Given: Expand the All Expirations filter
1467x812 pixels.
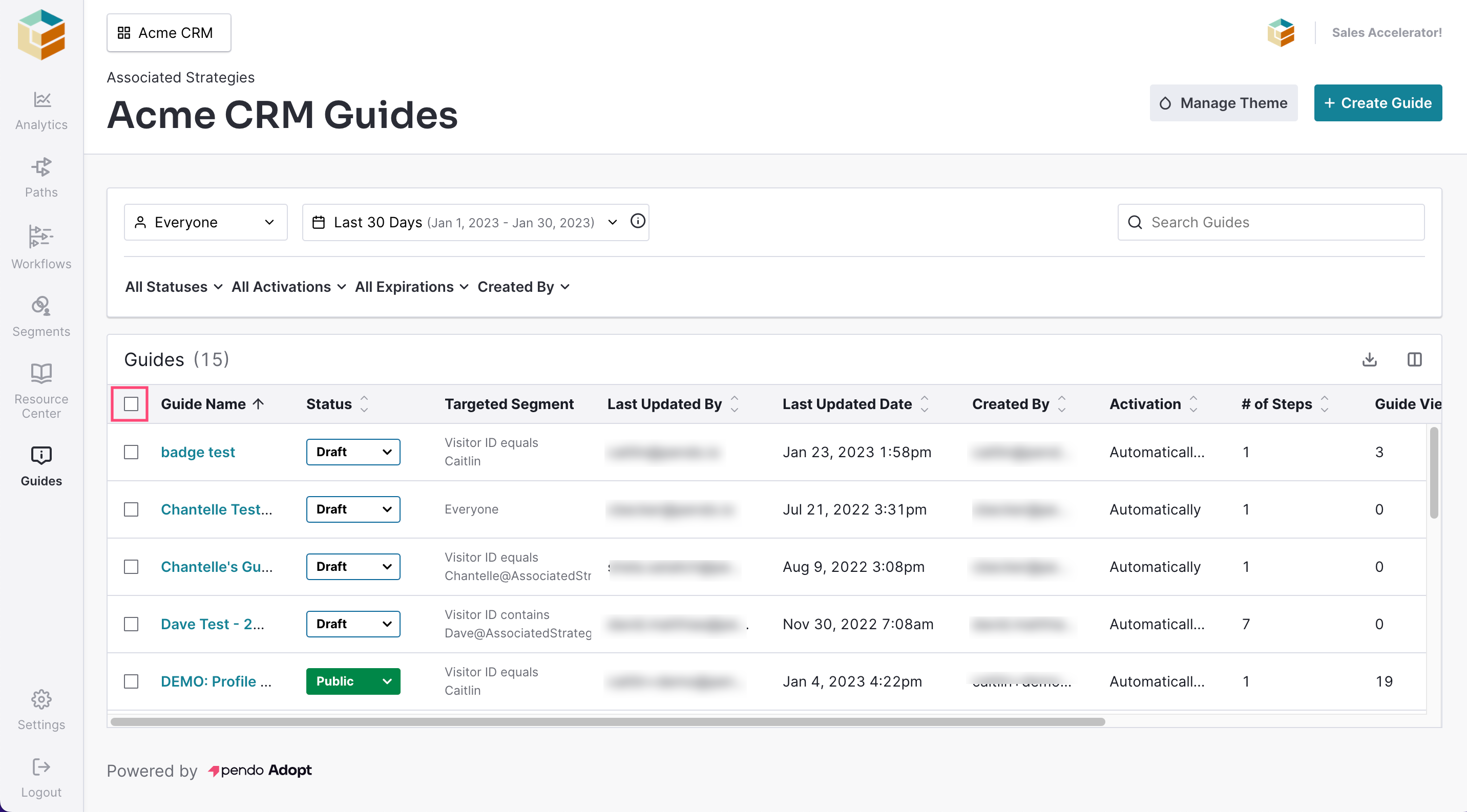Looking at the screenshot, I should pyautogui.click(x=412, y=287).
